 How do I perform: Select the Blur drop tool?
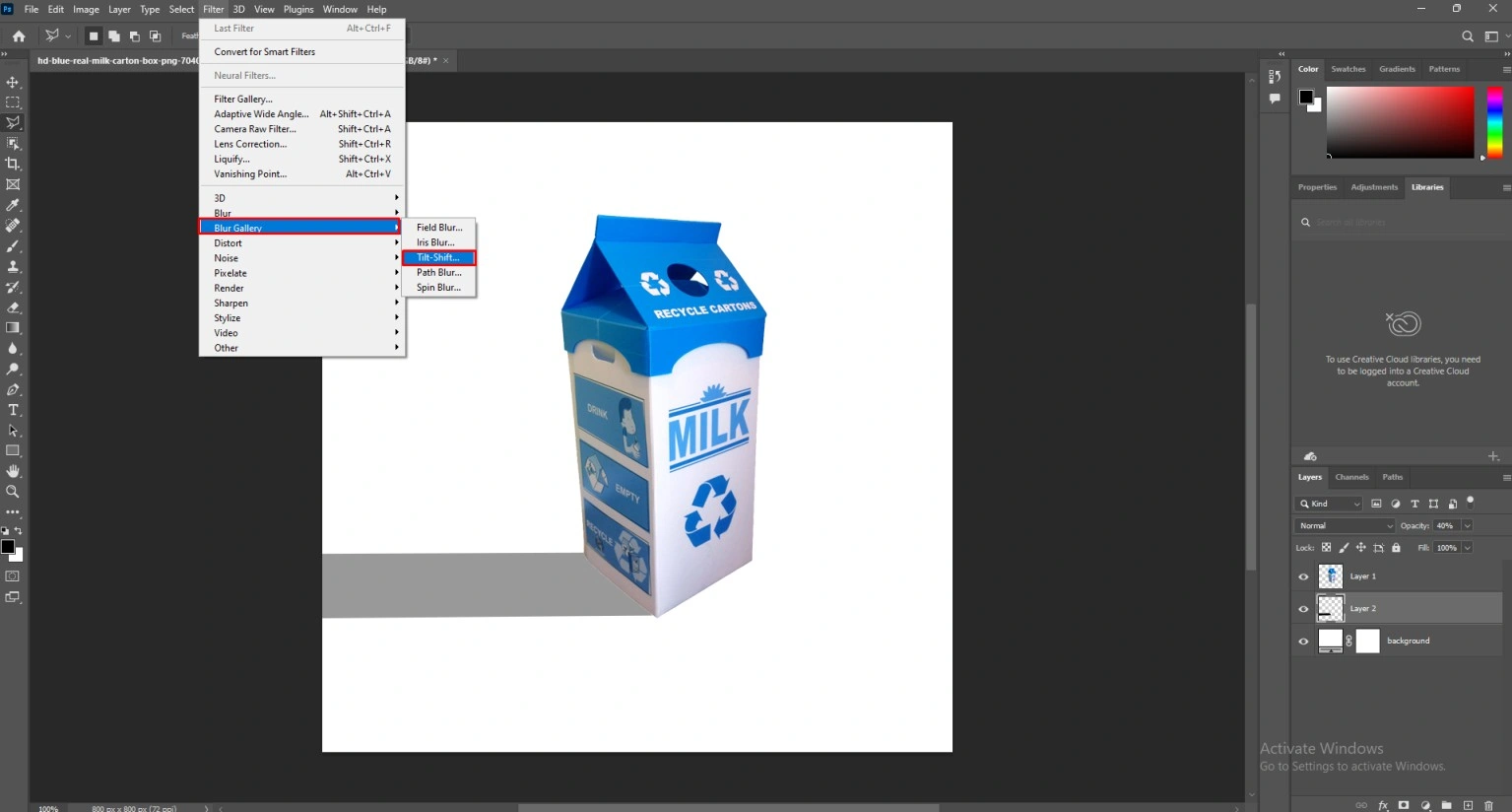coord(13,349)
